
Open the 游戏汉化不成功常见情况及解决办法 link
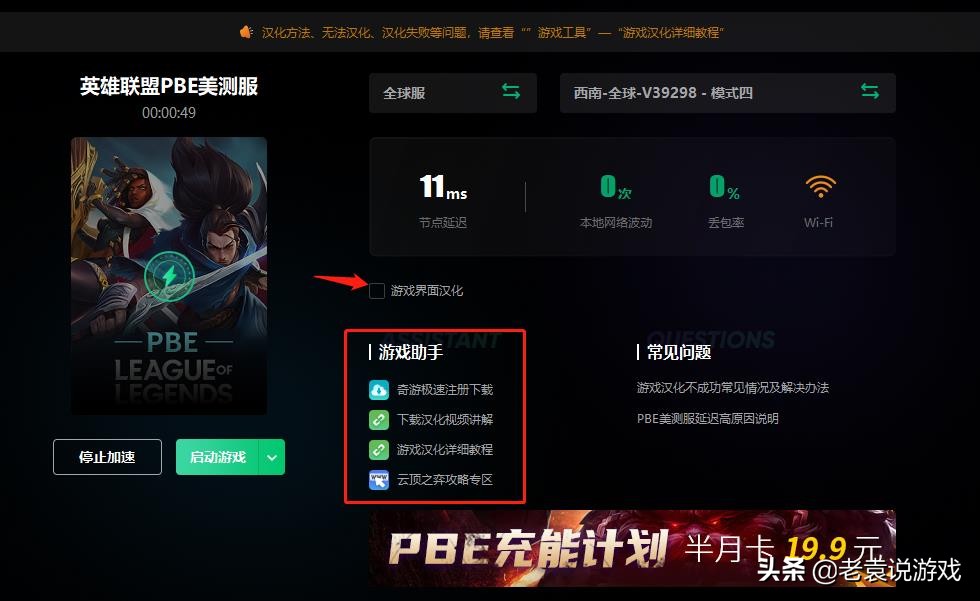coord(732,388)
